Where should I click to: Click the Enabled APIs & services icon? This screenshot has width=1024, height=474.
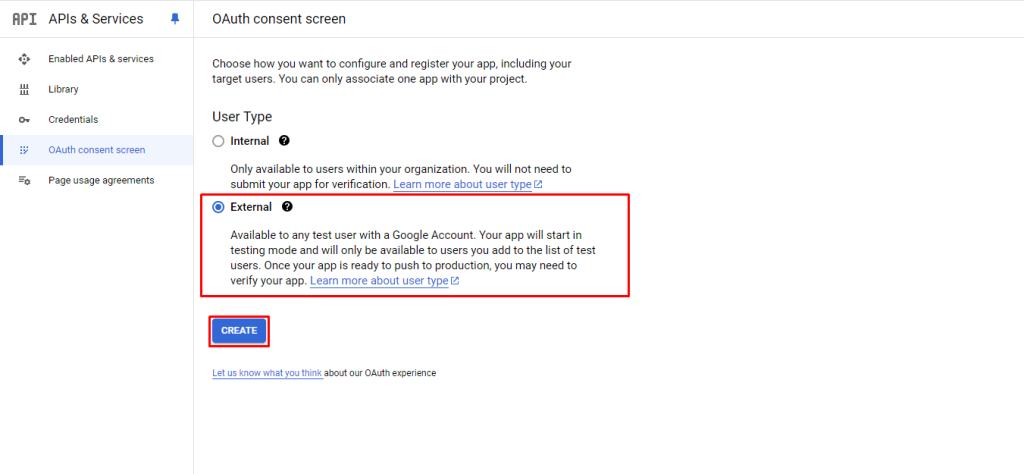click(x=24, y=59)
